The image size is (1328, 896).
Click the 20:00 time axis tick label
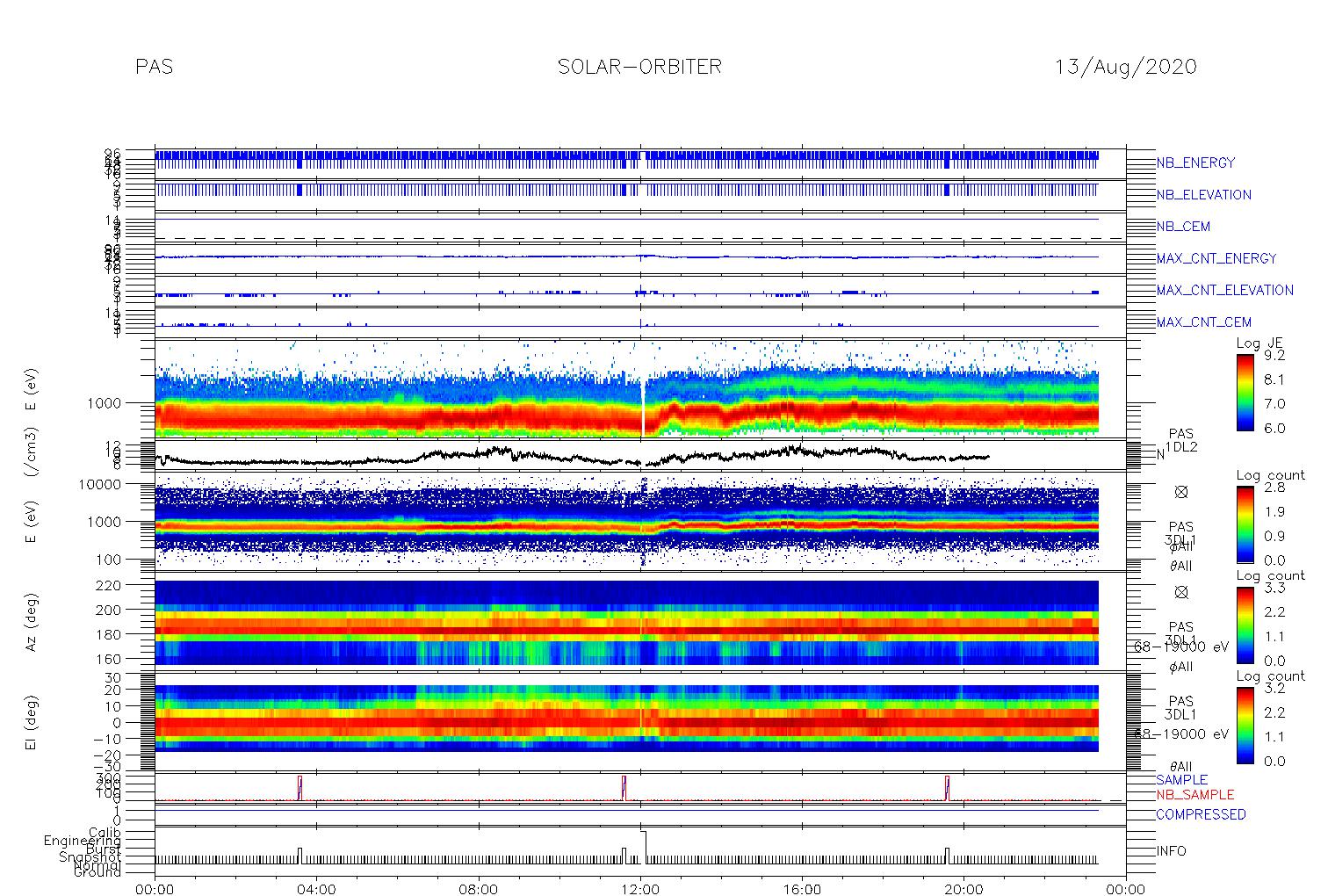964,888
